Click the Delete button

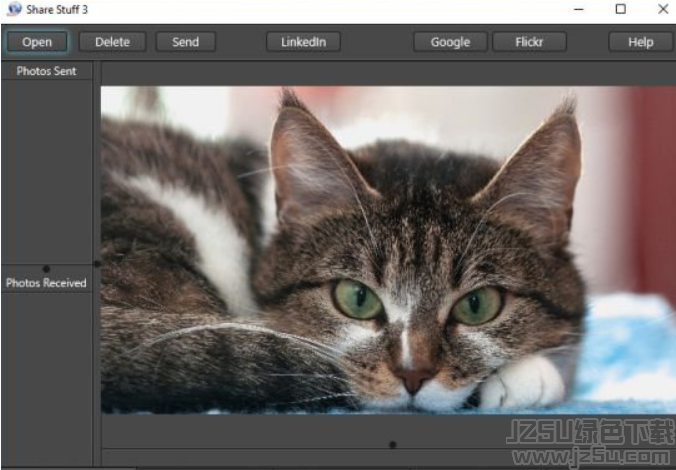[113, 42]
